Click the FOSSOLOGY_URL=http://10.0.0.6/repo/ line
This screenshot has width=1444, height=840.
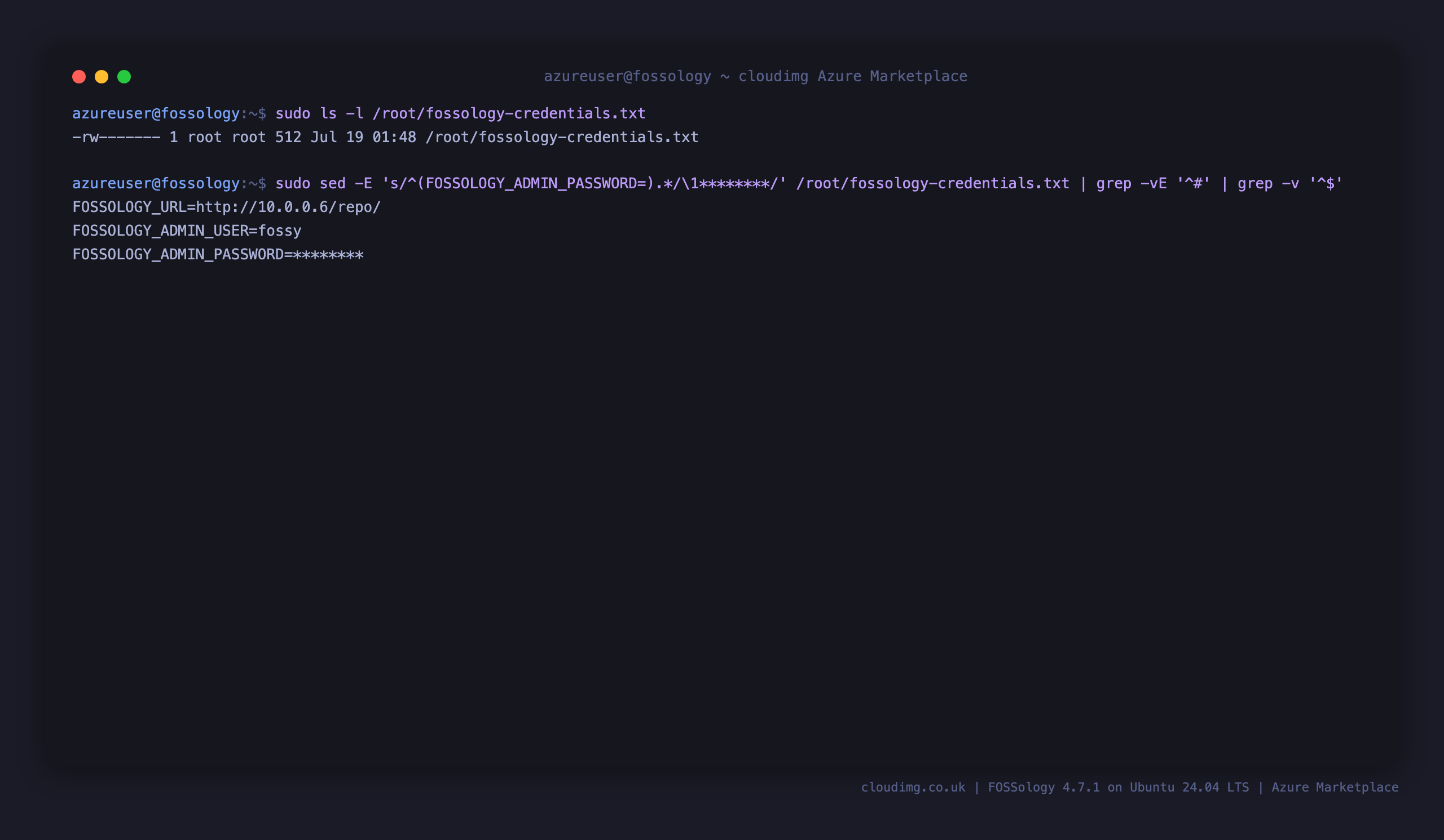point(226,207)
